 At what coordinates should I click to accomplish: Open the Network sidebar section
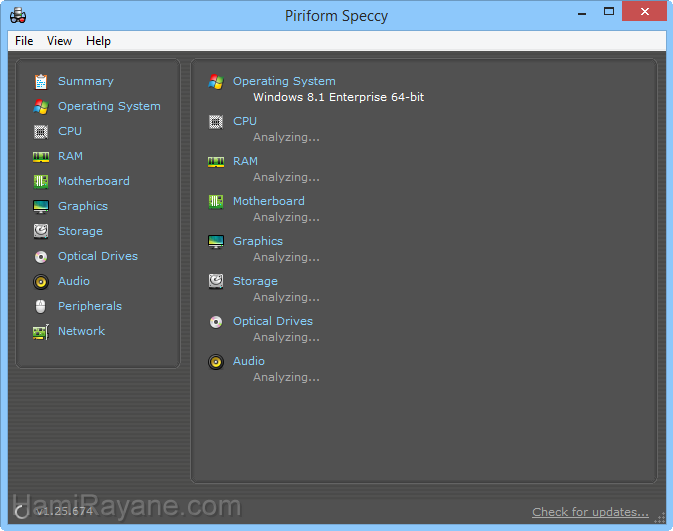point(82,331)
